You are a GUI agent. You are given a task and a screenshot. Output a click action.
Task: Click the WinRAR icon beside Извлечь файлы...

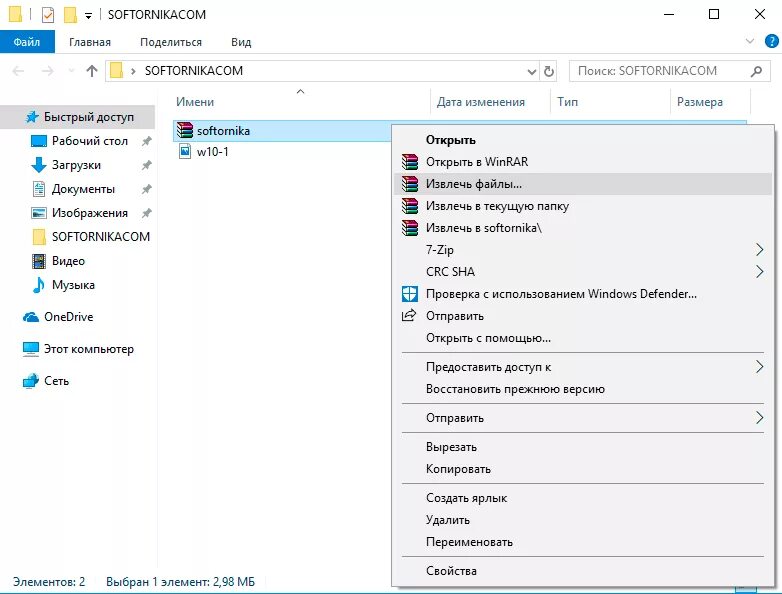(x=410, y=184)
